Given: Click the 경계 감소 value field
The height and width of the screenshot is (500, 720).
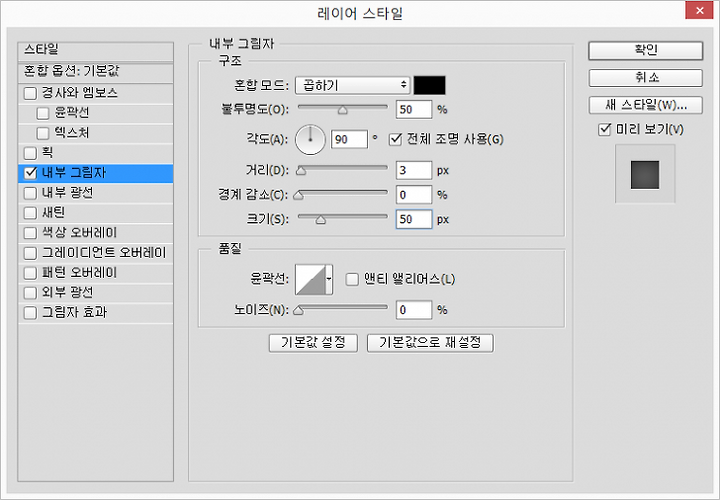Looking at the screenshot, I should click(414, 195).
